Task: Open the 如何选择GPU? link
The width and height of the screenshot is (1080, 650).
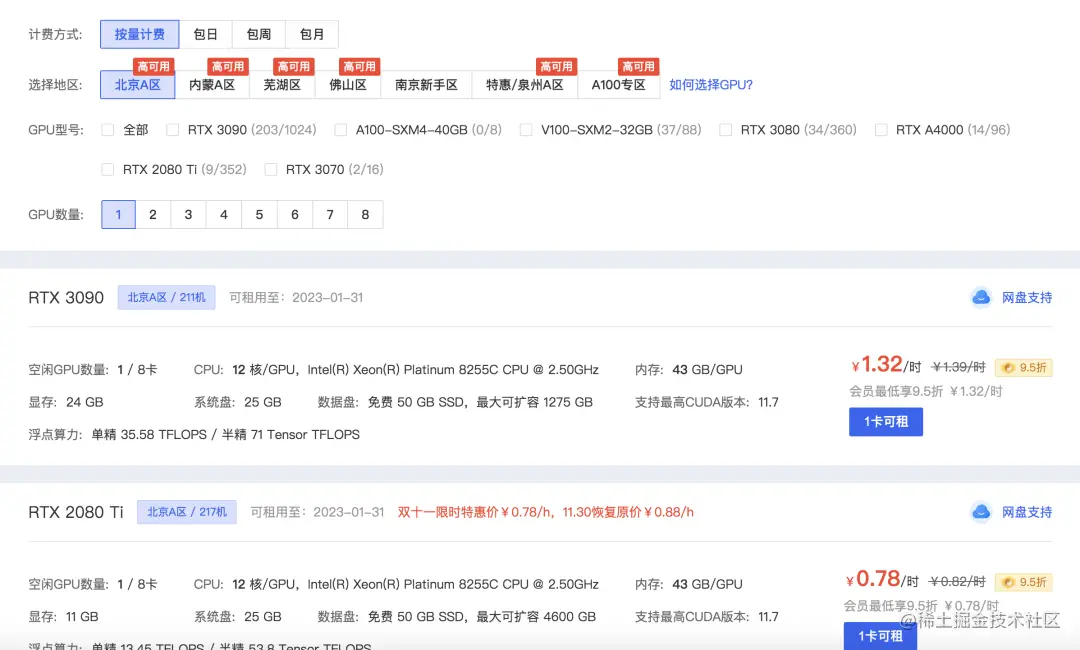Action: point(712,85)
